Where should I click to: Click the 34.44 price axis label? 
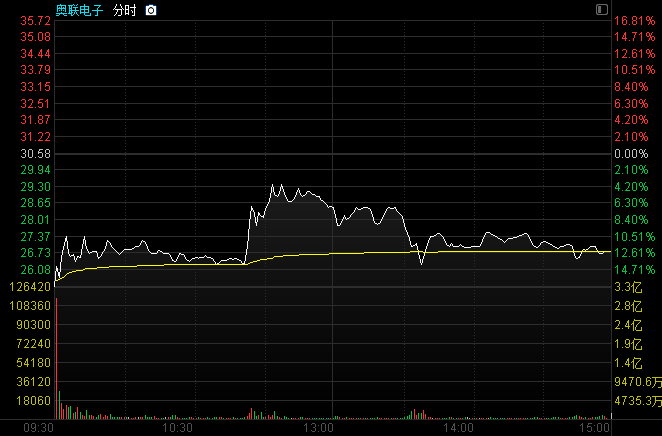tap(35, 54)
